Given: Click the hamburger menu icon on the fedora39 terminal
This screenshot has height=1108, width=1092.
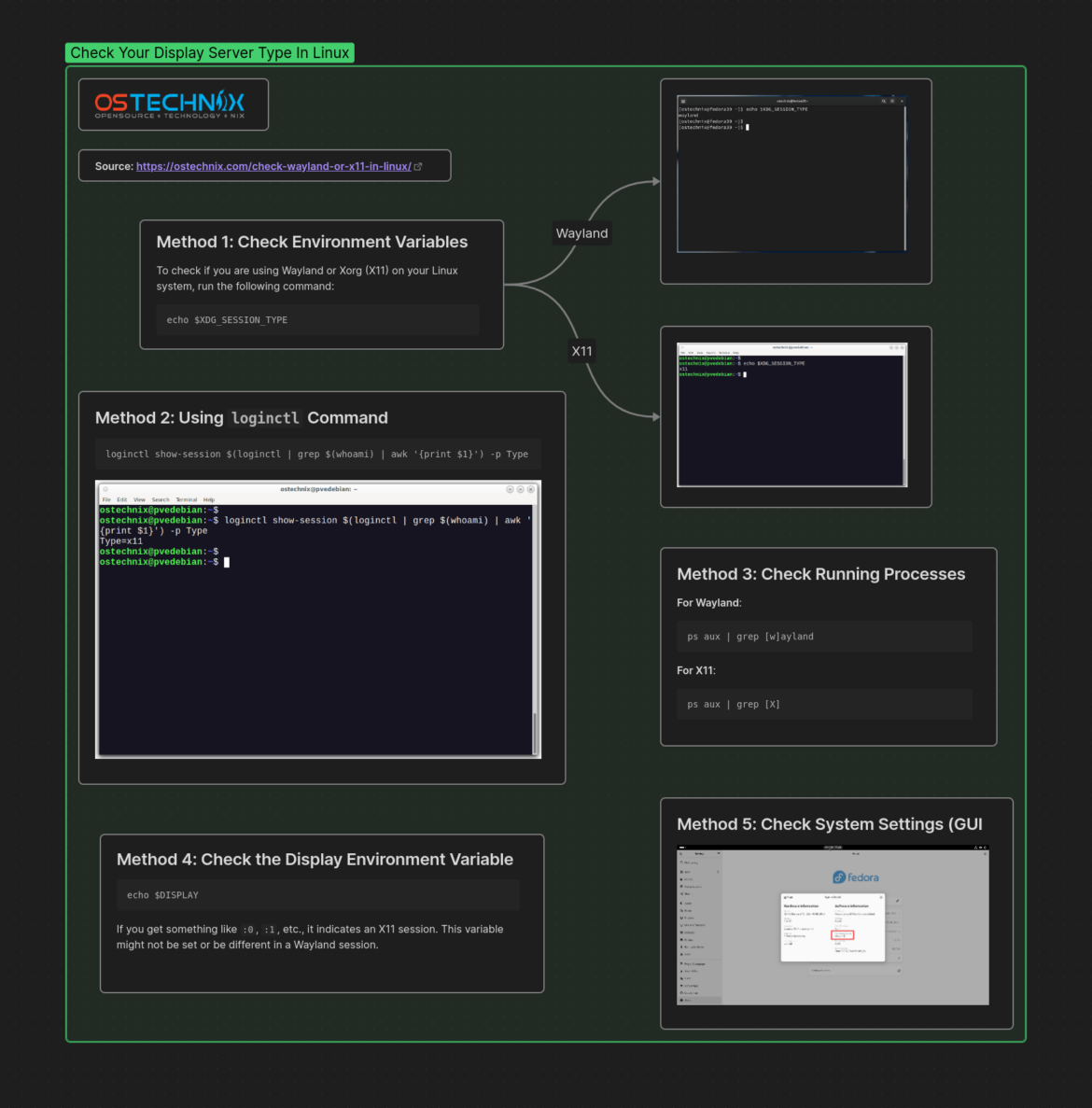Looking at the screenshot, I should [892, 102].
